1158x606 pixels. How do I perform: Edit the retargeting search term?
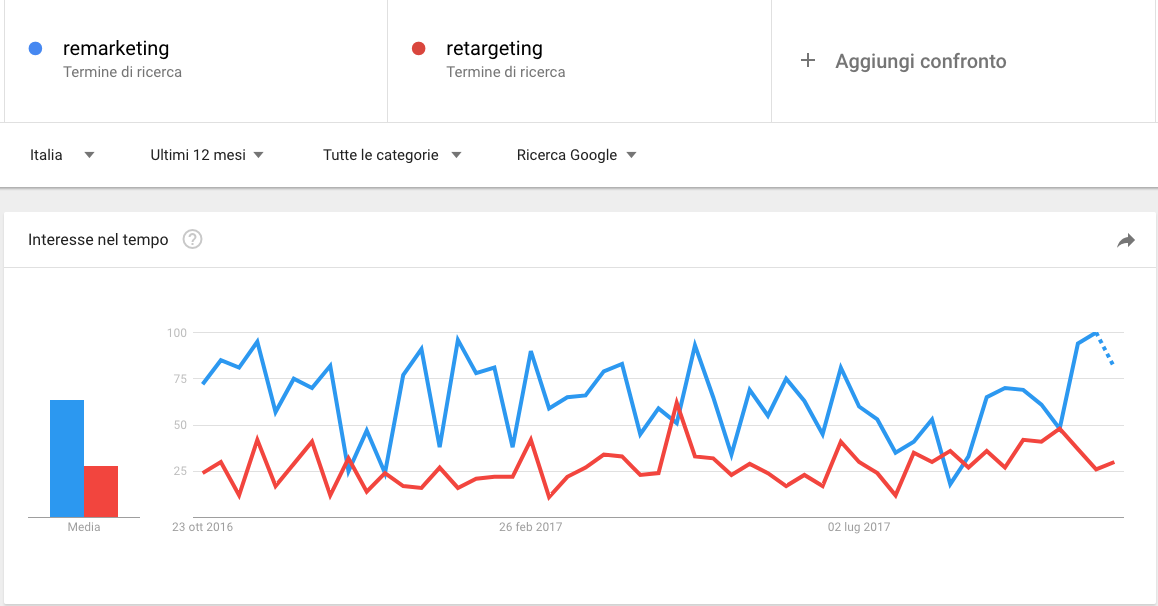click(x=494, y=49)
